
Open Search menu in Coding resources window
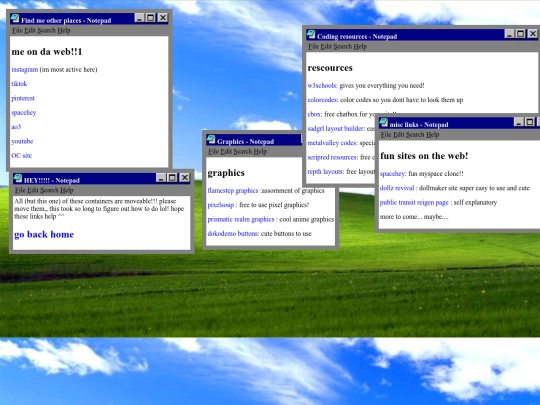(x=342, y=46)
